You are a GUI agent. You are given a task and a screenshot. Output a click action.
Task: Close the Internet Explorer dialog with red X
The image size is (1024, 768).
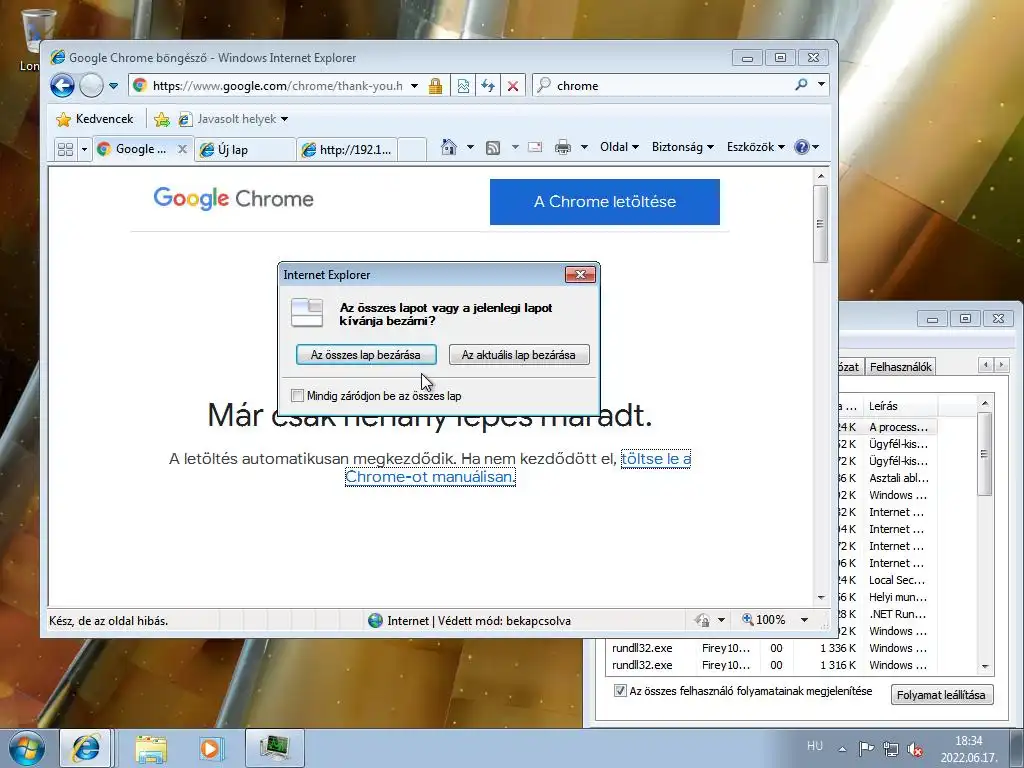pyautogui.click(x=580, y=274)
